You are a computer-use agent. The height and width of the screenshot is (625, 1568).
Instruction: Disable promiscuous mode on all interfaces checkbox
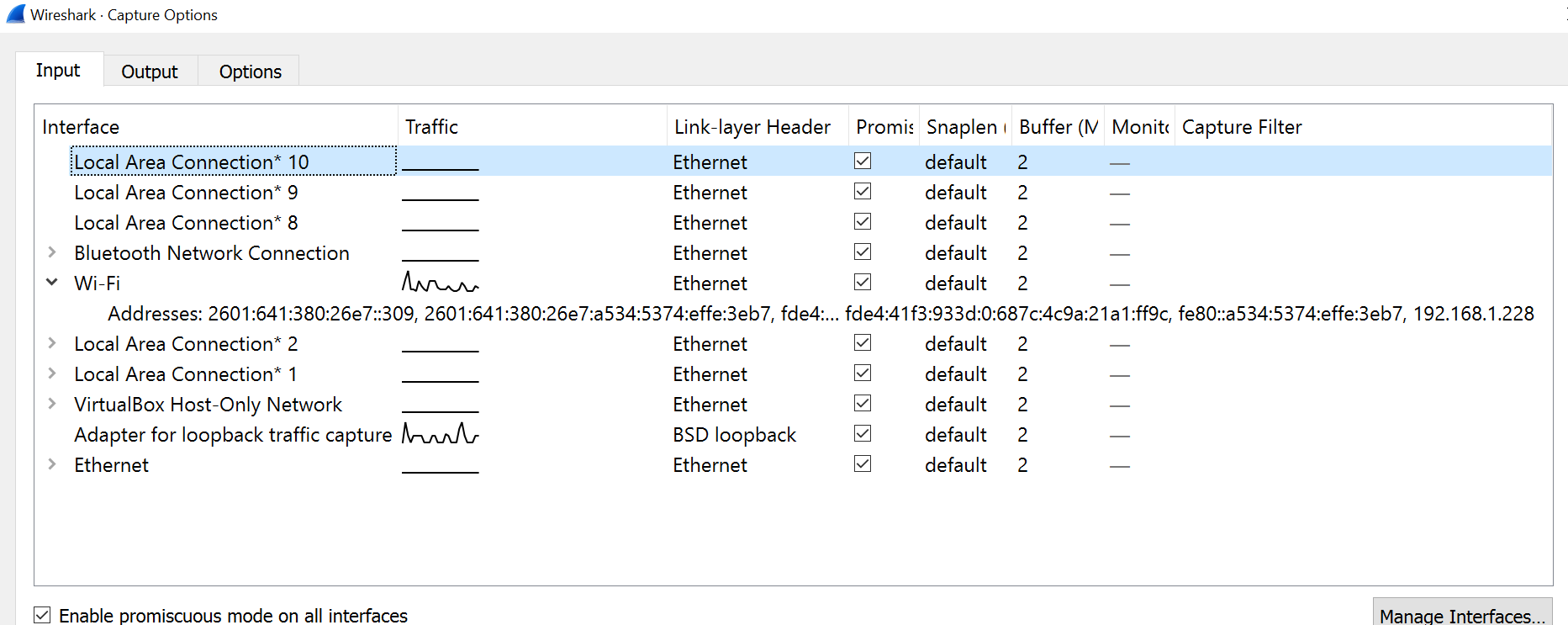coord(42,615)
